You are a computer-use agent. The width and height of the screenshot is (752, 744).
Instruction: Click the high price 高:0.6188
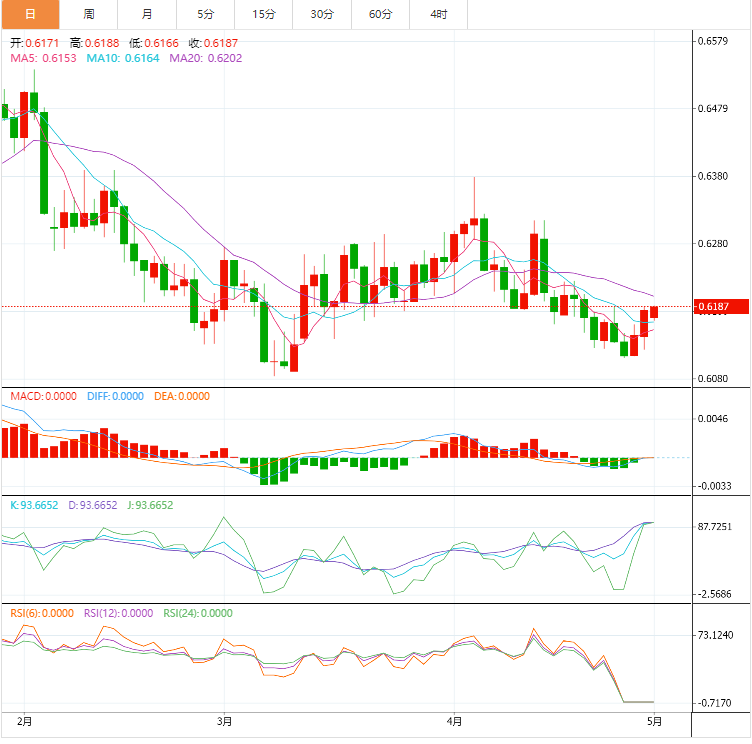click(x=94, y=43)
